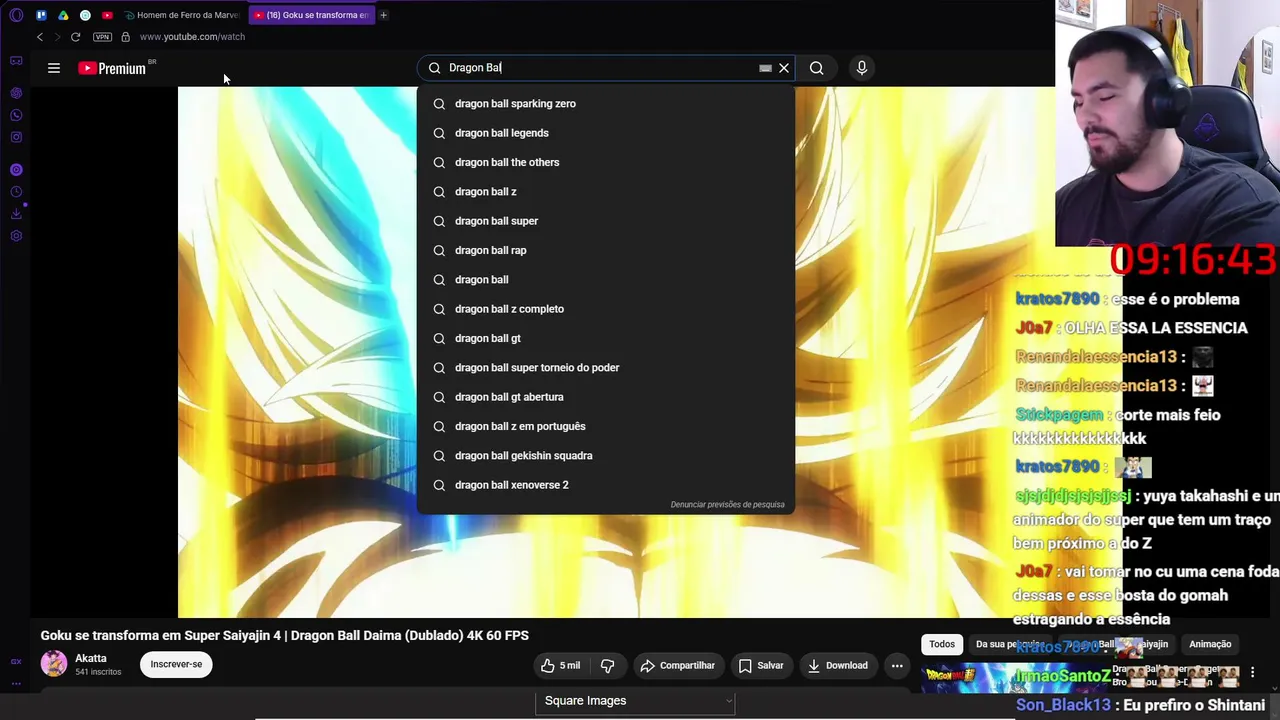Image resolution: width=1280 pixels, height=720 pixels.
Task: Open the pinned YouTube tab icon
Action: (107, 15)
